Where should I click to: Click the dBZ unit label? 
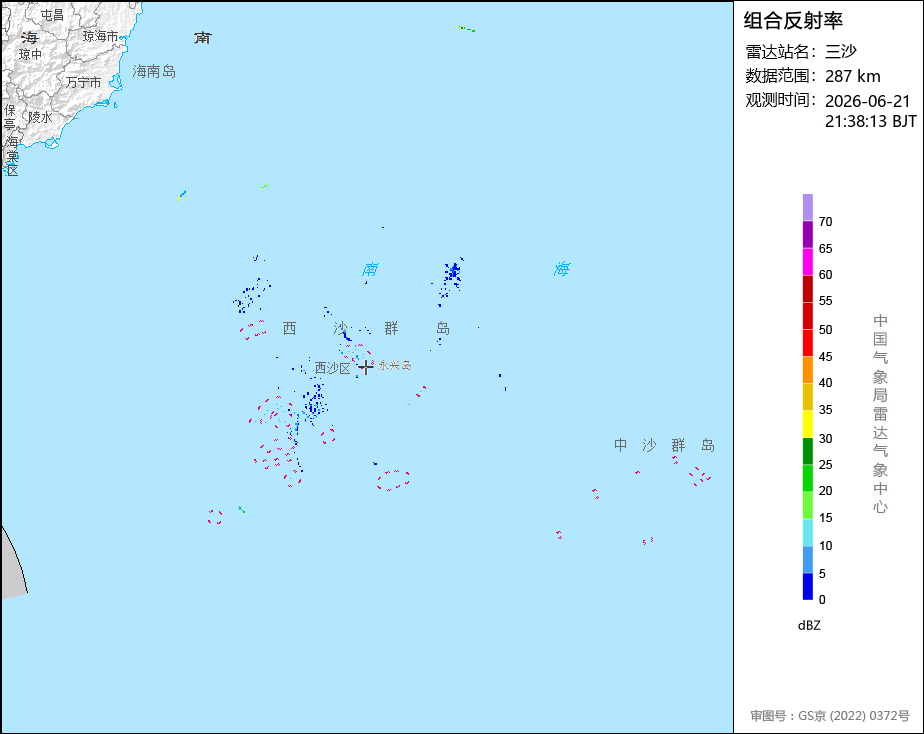click(x=809, y=626)
